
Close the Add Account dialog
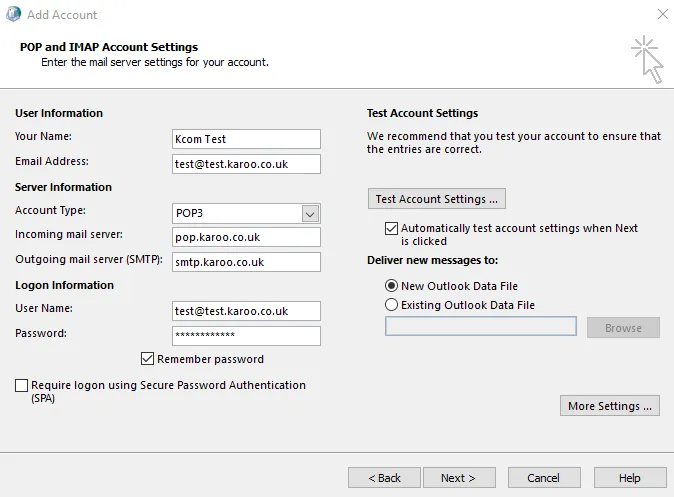click(x=663, y=14)
